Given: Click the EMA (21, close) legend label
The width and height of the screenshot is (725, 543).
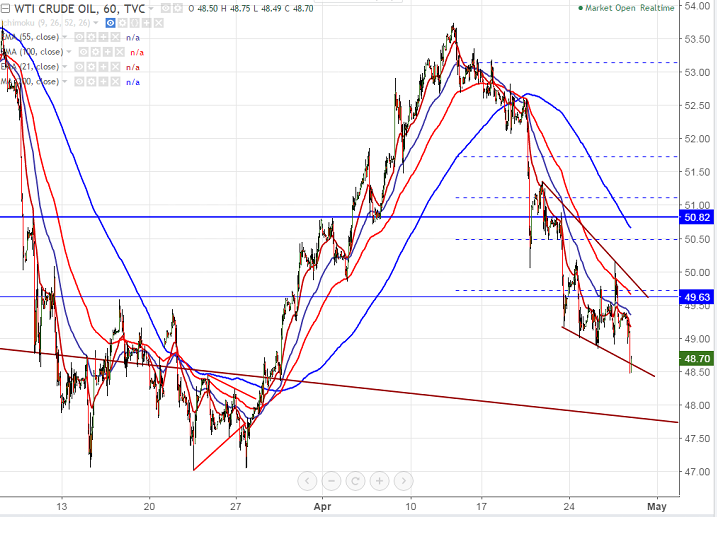Looking at the screenshot, I should click(x=31, y=67).
